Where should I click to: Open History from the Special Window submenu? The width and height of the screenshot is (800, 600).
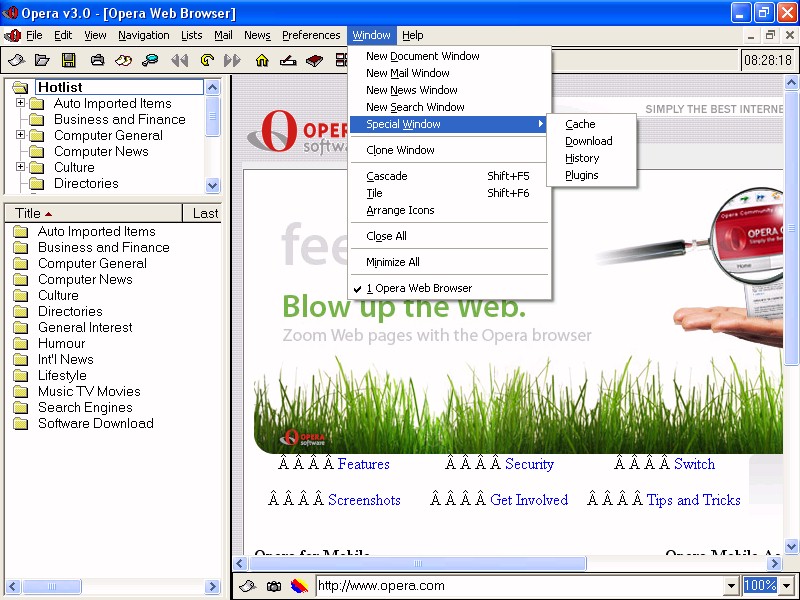591,158
